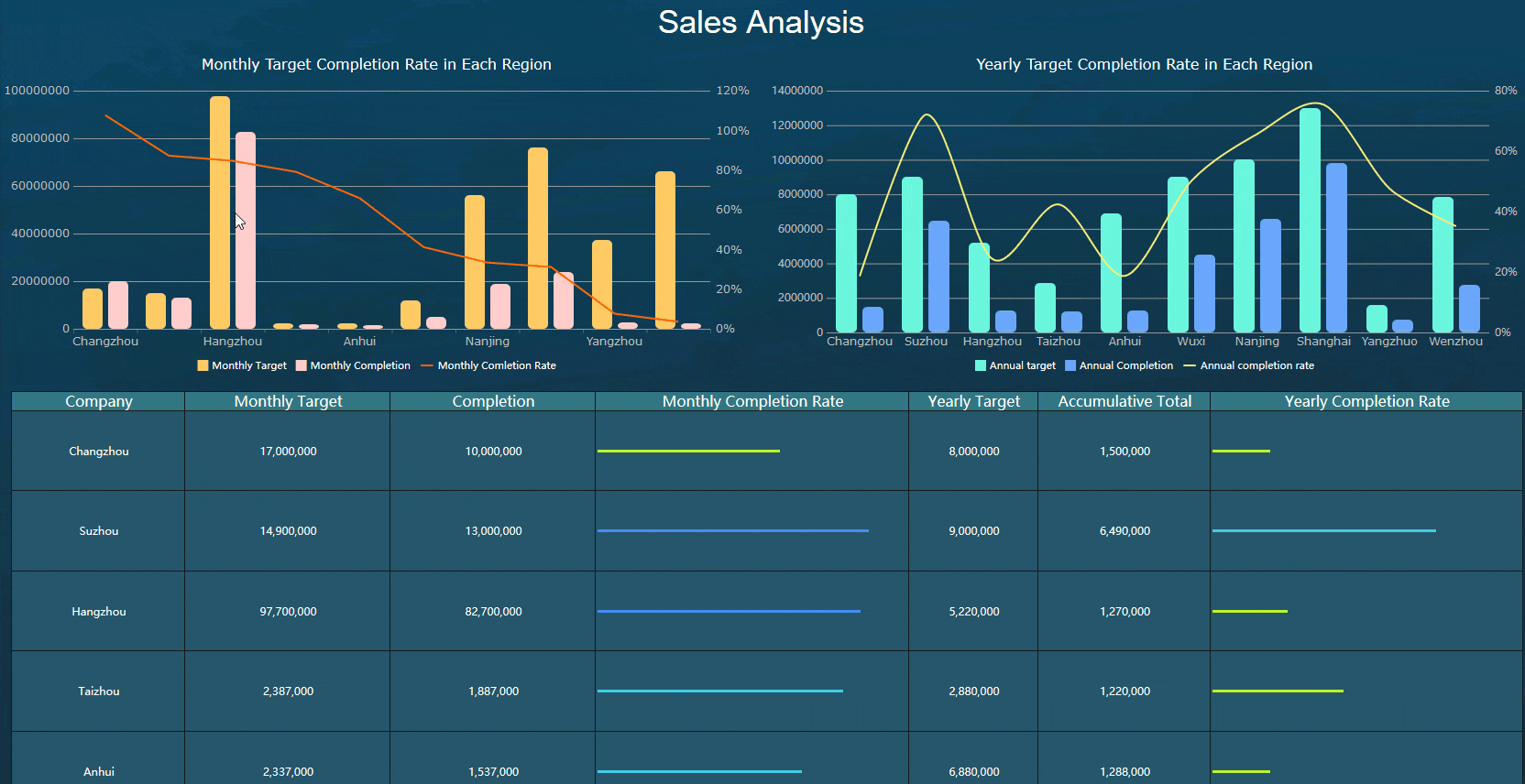The image size is (1525, 784).
Task: Toggle the Annual Completion legend item
Action: click(1119, 365)
